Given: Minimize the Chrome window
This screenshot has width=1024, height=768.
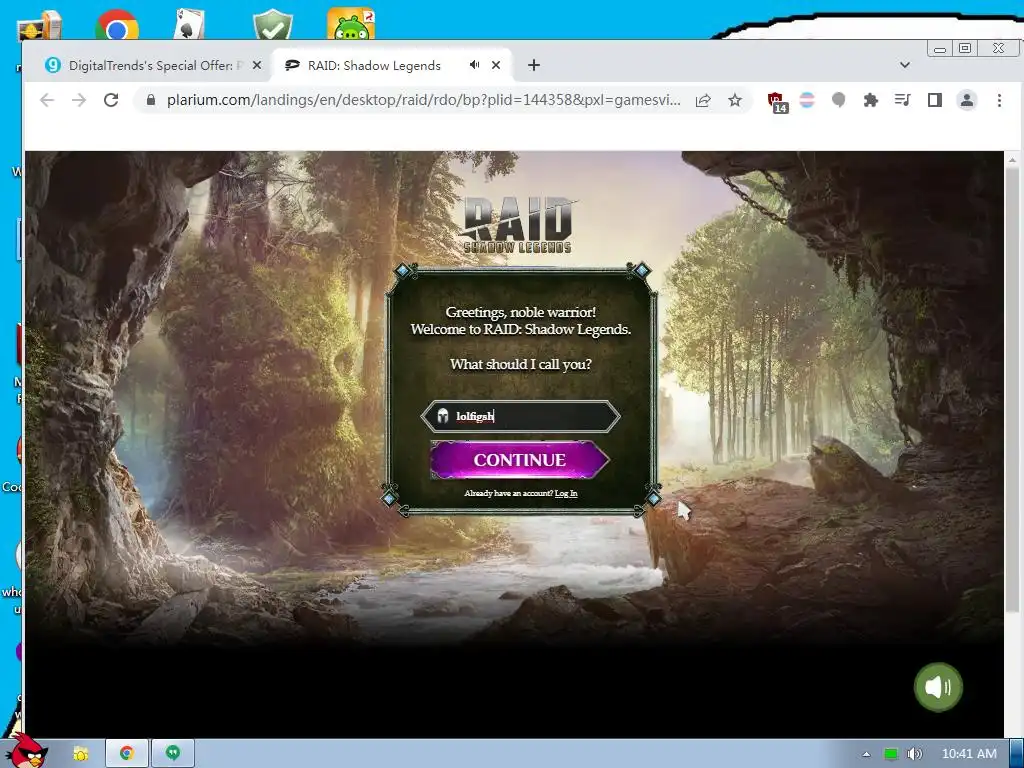Looking at the screenshot, I should 940,49.
